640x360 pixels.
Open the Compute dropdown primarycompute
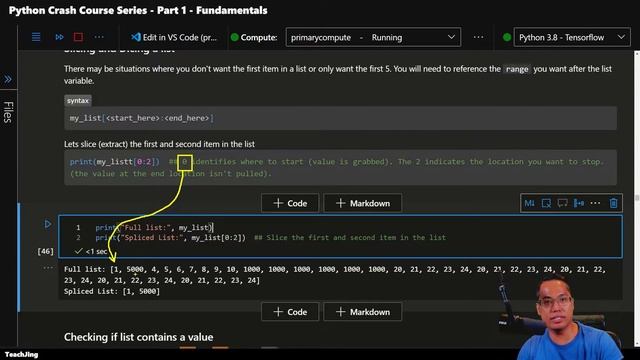(x=373, y=37)
